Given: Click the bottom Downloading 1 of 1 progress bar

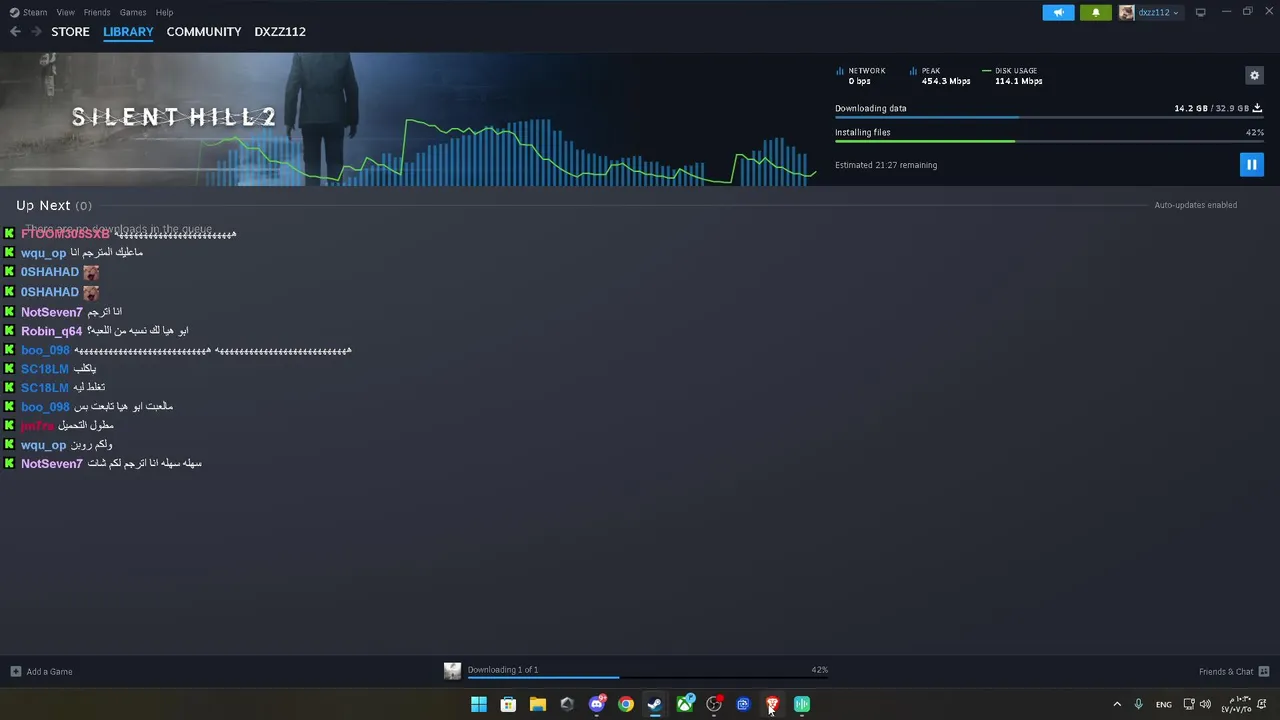Looking at the screenshot, I should click(x=648, y=678).
